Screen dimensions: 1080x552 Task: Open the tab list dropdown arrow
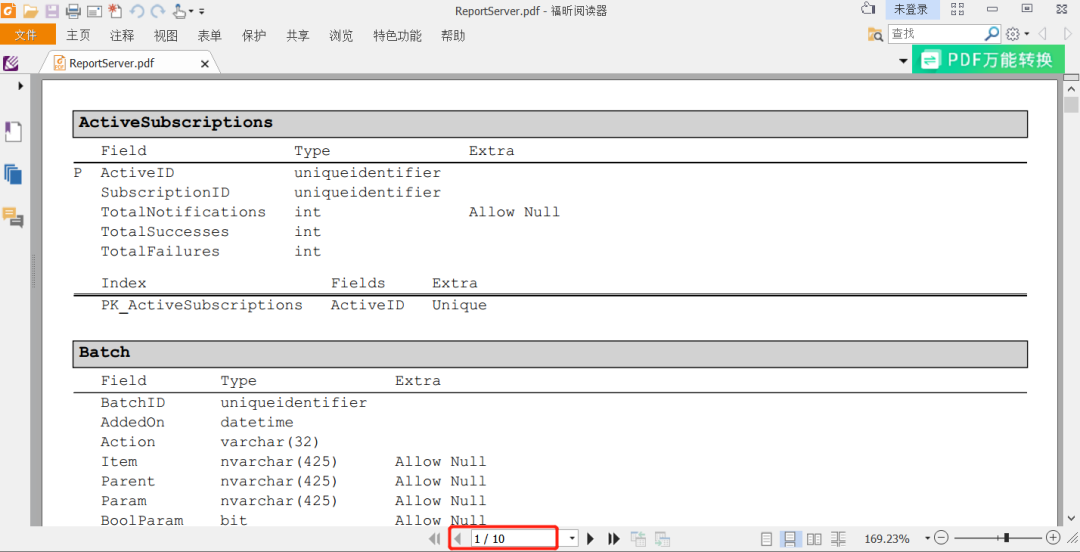903,61
